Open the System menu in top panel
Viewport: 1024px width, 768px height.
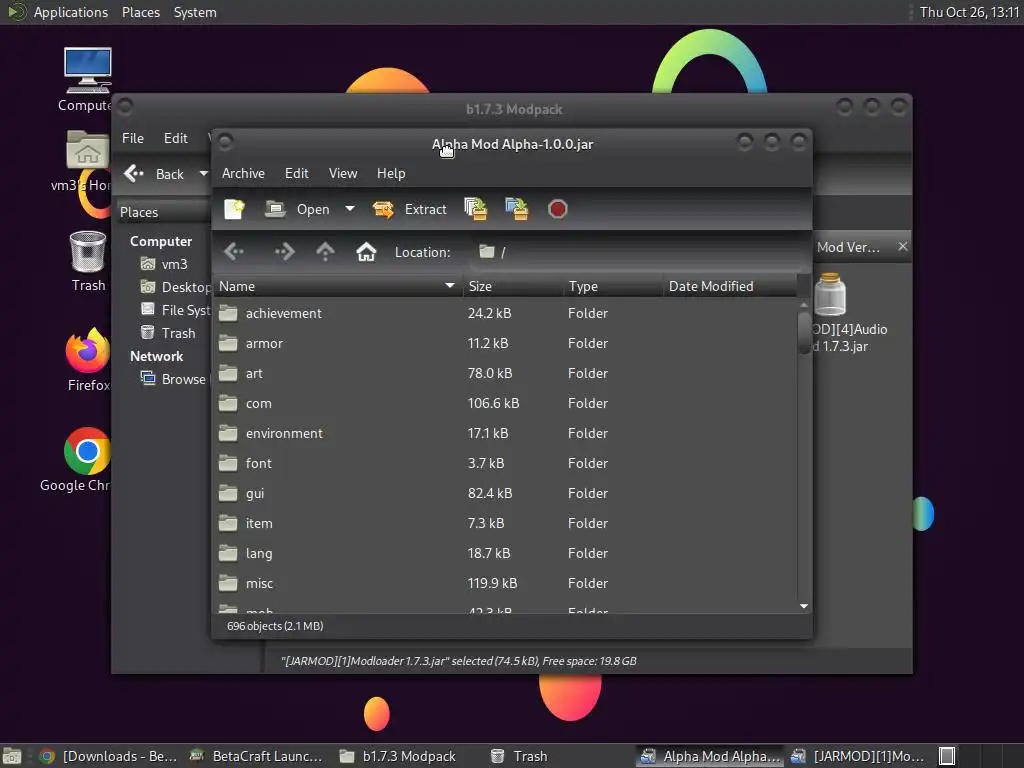(195, 12)
